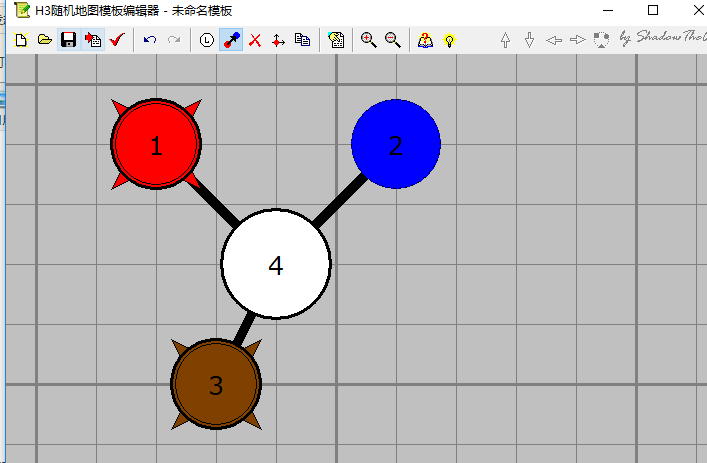
Task: Create a new template file
Action: pos(21,40)
